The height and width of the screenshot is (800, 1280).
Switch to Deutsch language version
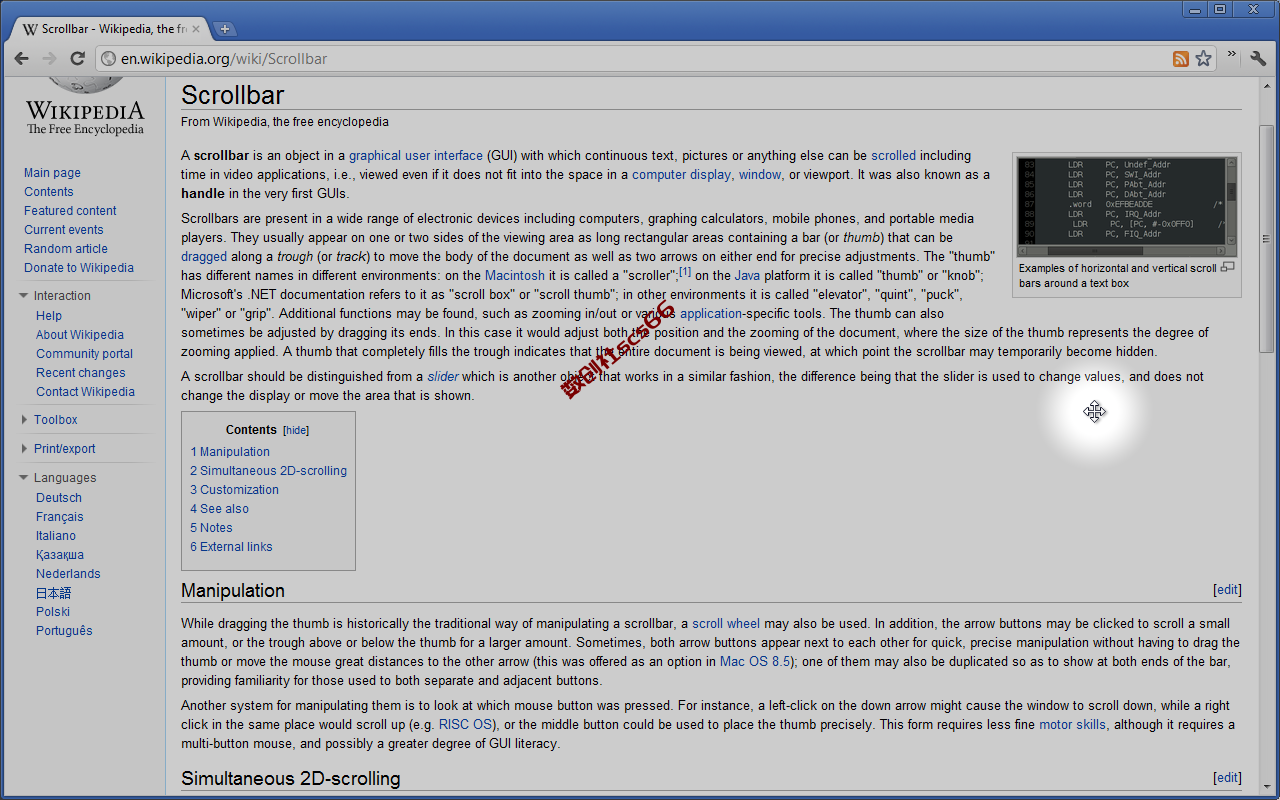coord(59,498)
